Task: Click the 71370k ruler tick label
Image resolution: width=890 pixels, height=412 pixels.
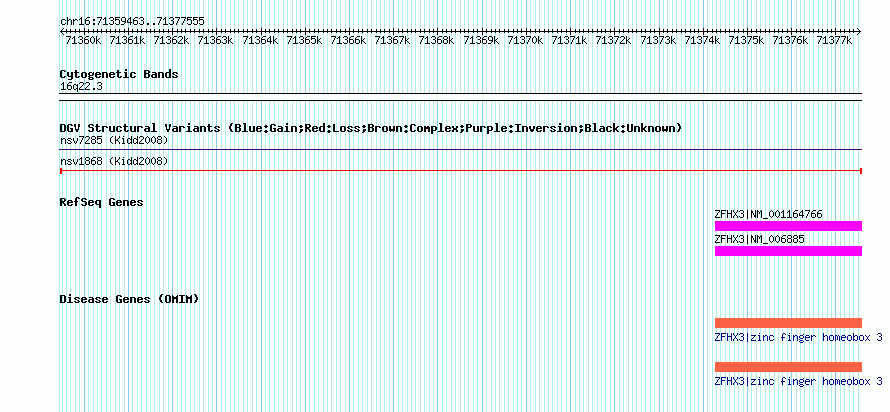Action: [x=526, y=40]
